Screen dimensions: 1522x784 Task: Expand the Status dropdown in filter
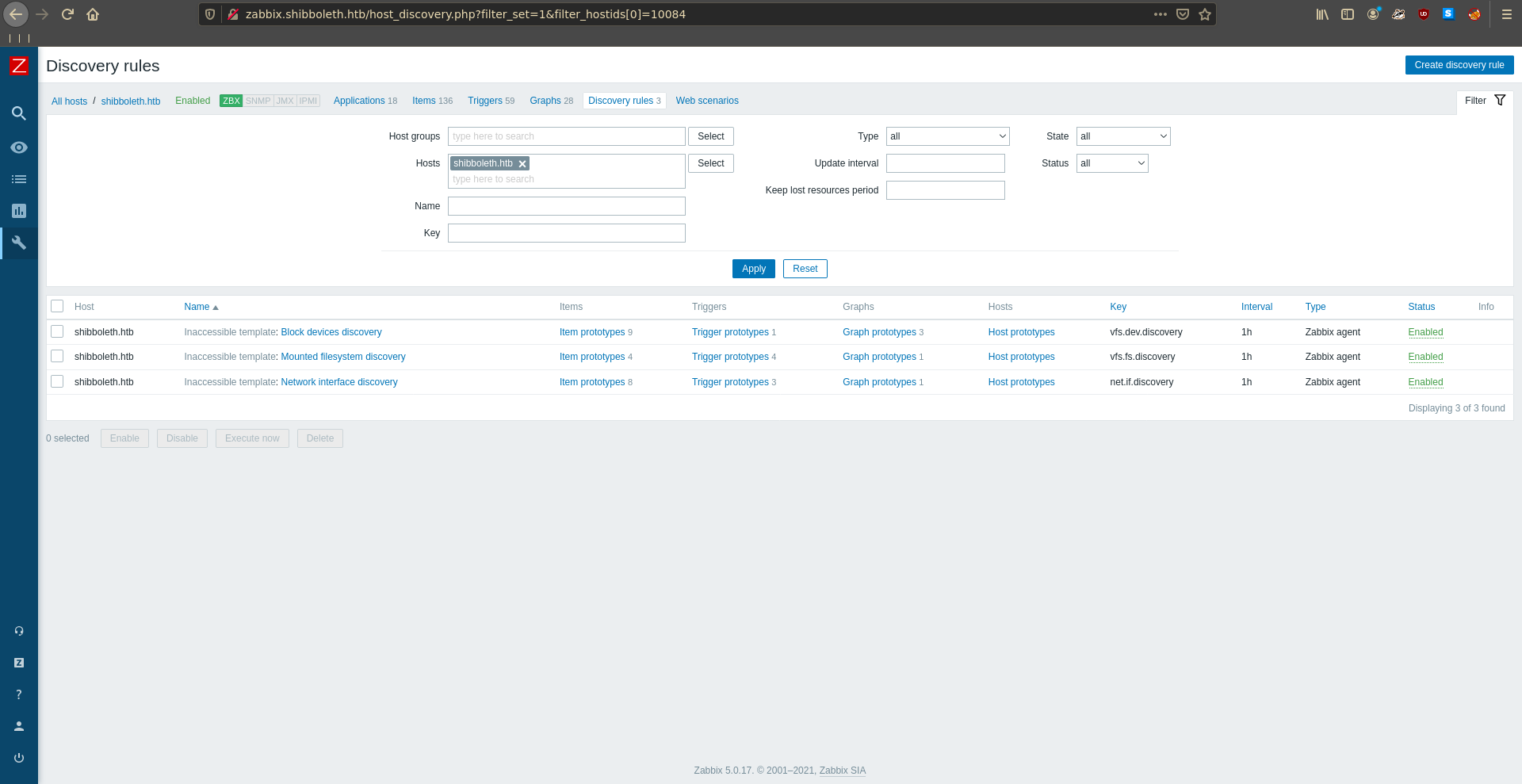(1111, 163)
